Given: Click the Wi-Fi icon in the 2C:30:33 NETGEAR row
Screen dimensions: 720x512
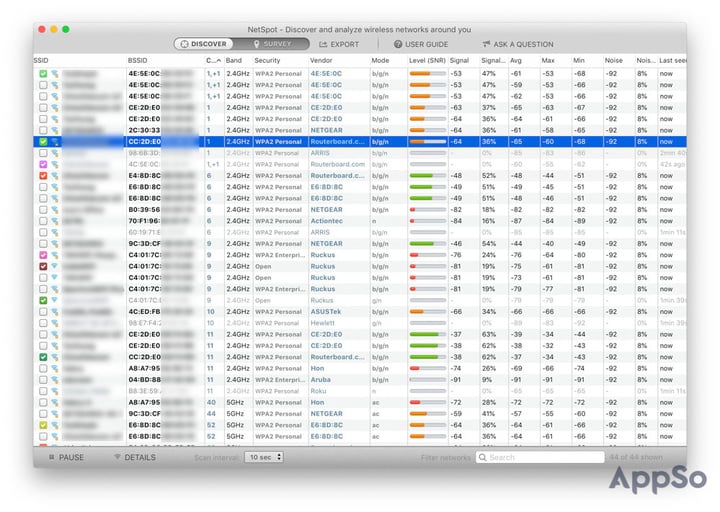Looking at the screenshot, I should pyautogui.click(x=55, y=130).
